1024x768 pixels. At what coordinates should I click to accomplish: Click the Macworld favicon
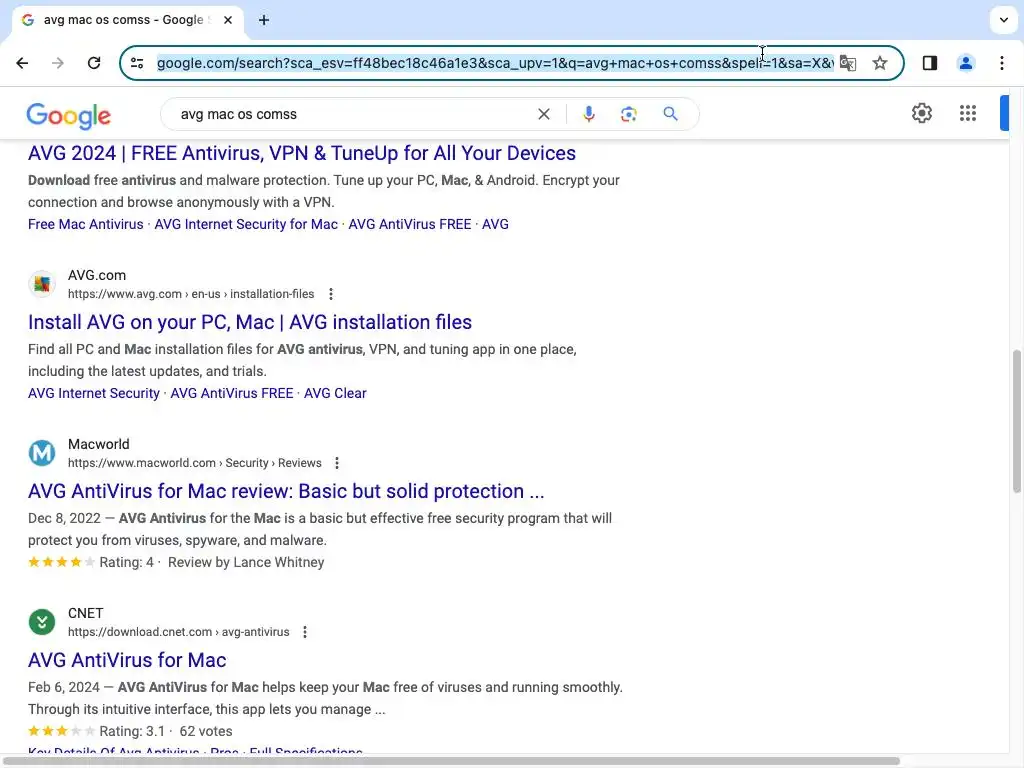pyautogui.click(x=42, y=453)
